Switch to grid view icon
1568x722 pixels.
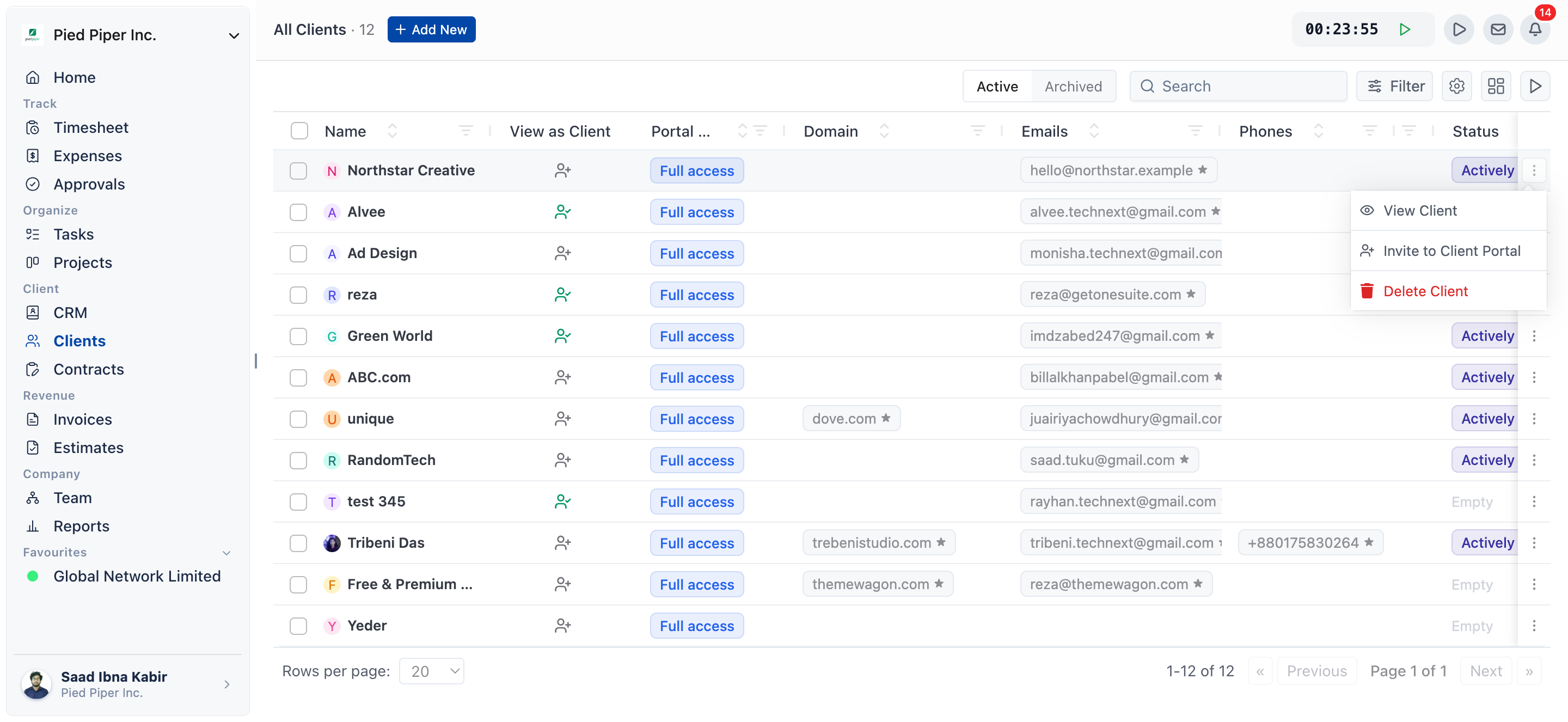click(1496, 87)
